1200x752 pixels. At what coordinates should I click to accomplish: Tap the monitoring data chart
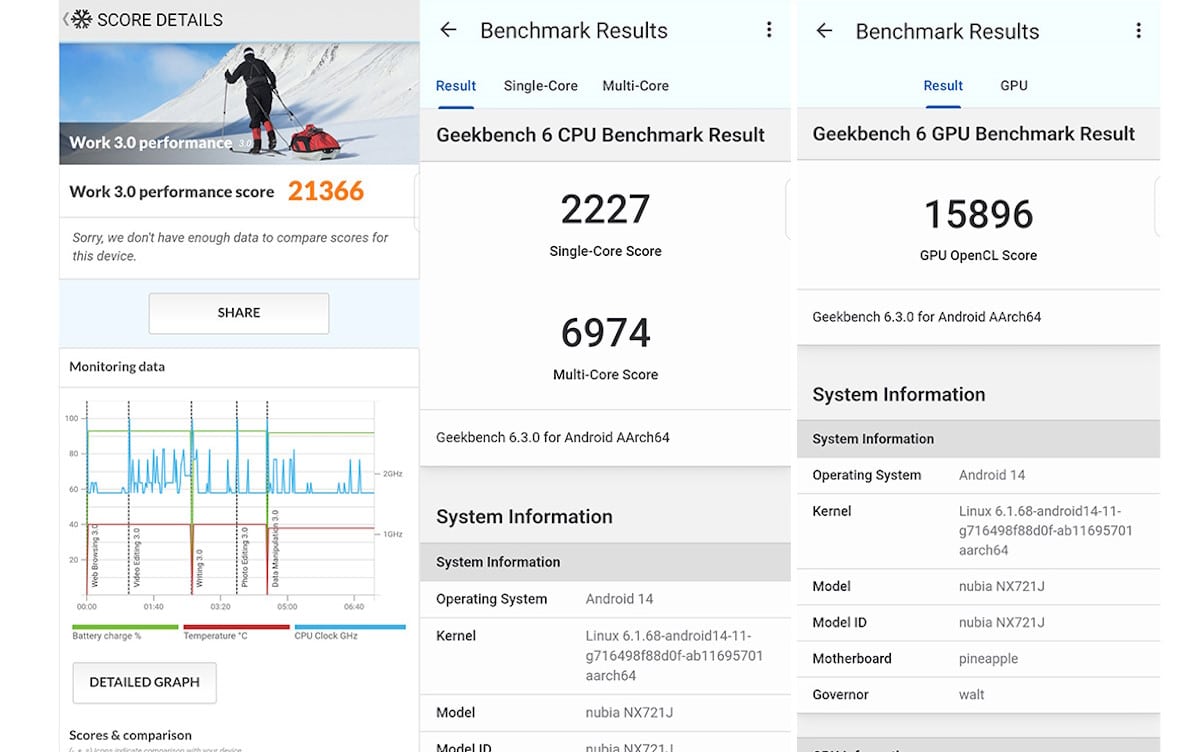click(x=233, y=507)
